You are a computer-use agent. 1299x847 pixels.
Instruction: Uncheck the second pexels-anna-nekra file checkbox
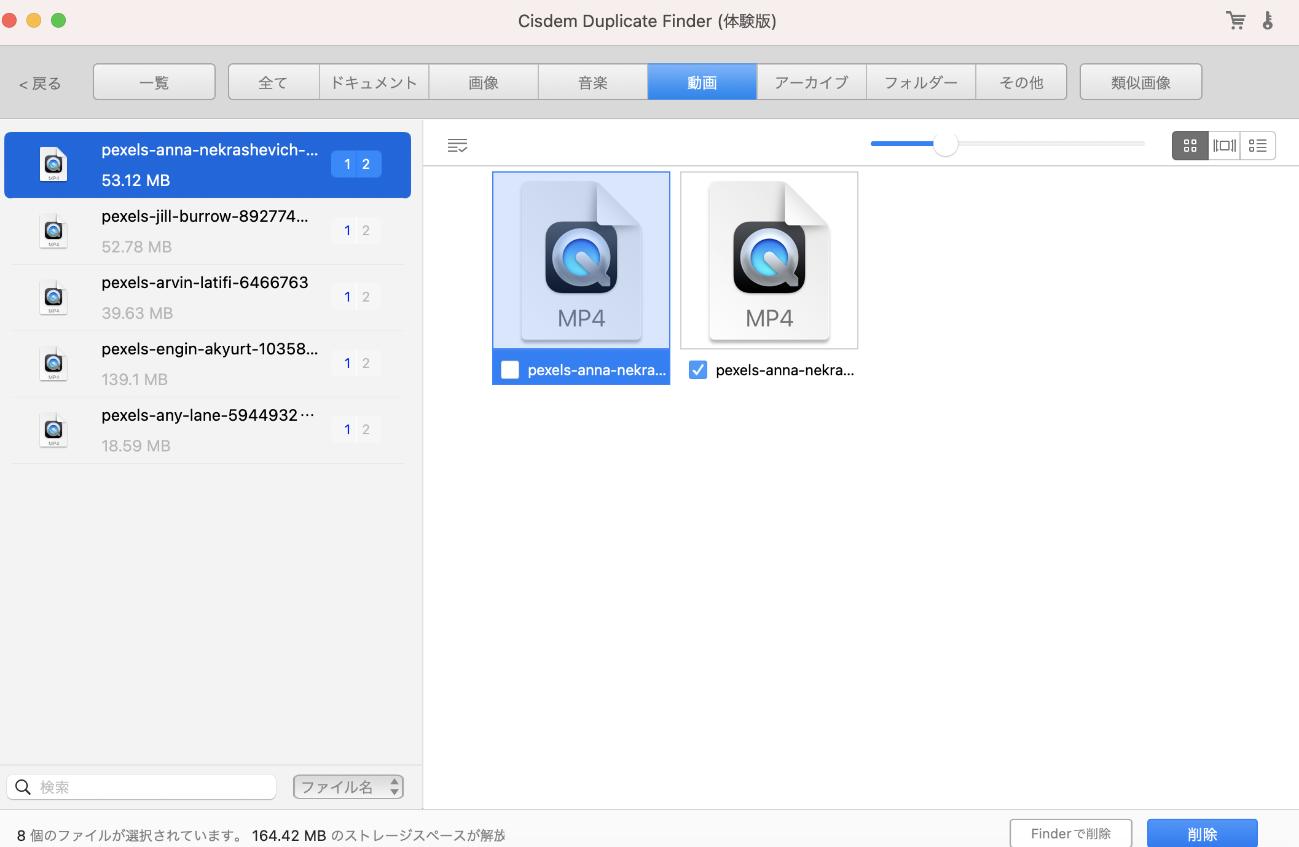[x=698, y=370]
